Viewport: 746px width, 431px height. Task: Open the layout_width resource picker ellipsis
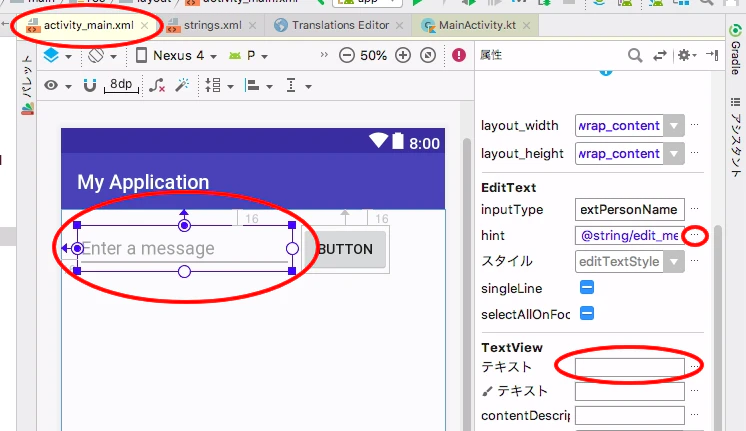(x=695, y=125)
